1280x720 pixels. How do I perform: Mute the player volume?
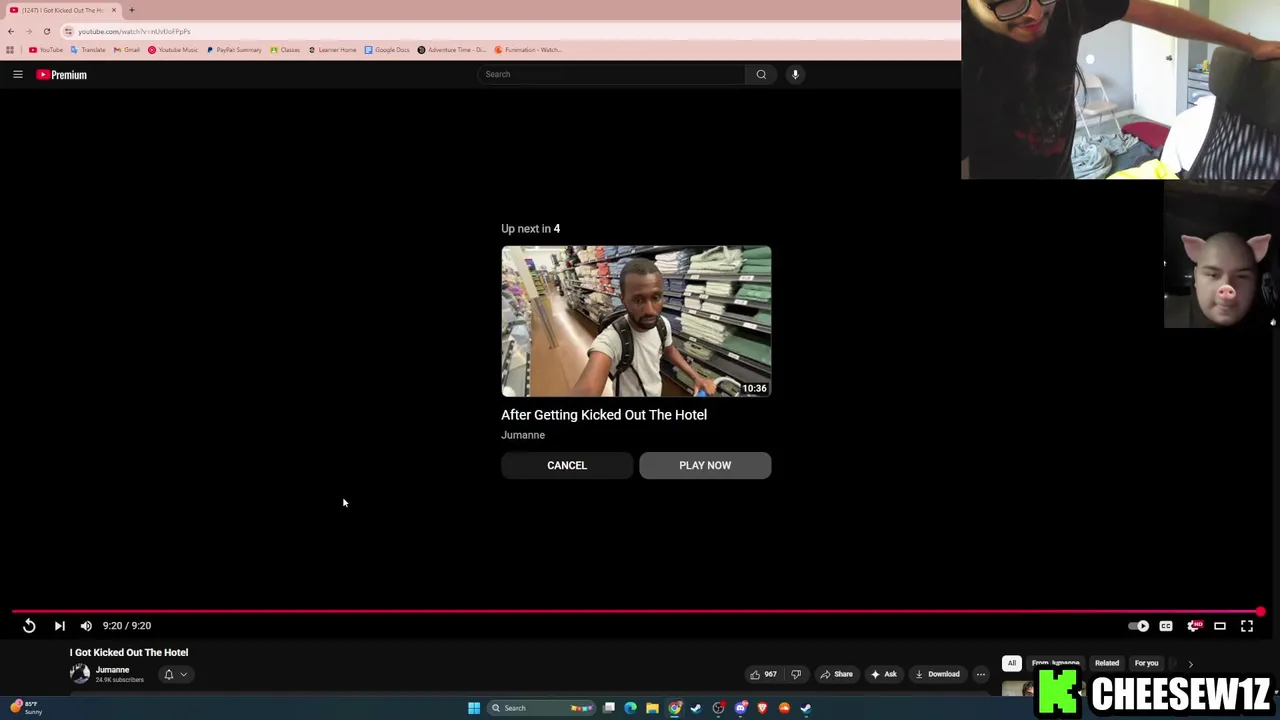86,626
